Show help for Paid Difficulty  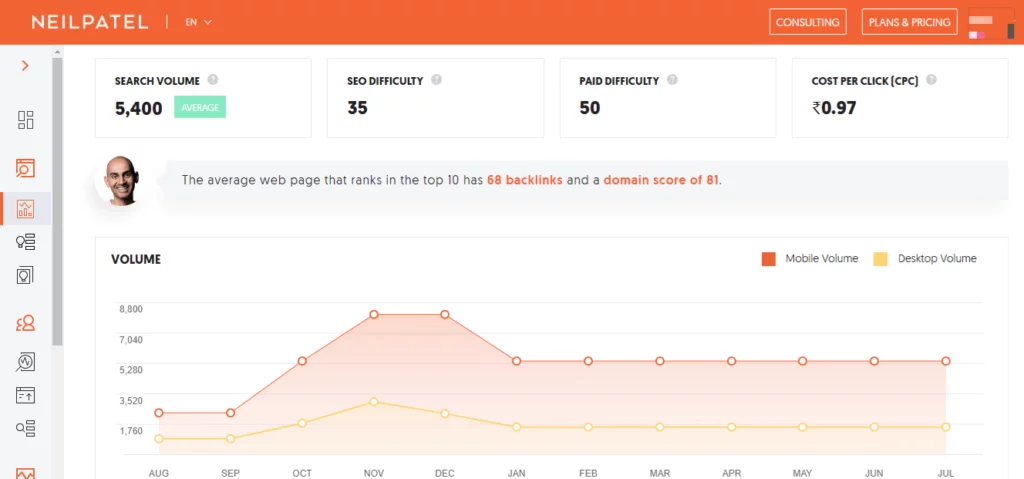point(672,80)
